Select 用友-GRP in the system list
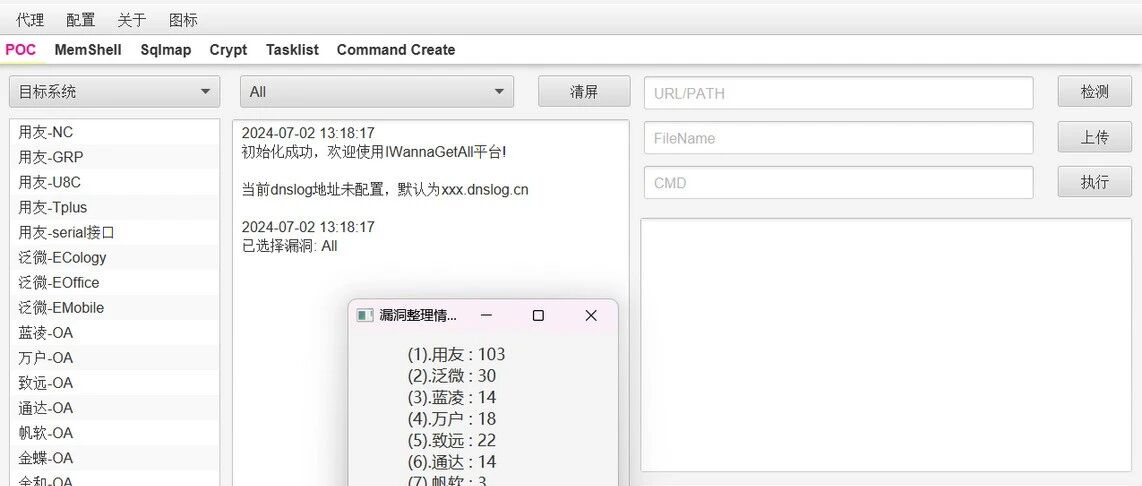The image size is (1142, 486). pyautogui.click(x=114, y=157)
